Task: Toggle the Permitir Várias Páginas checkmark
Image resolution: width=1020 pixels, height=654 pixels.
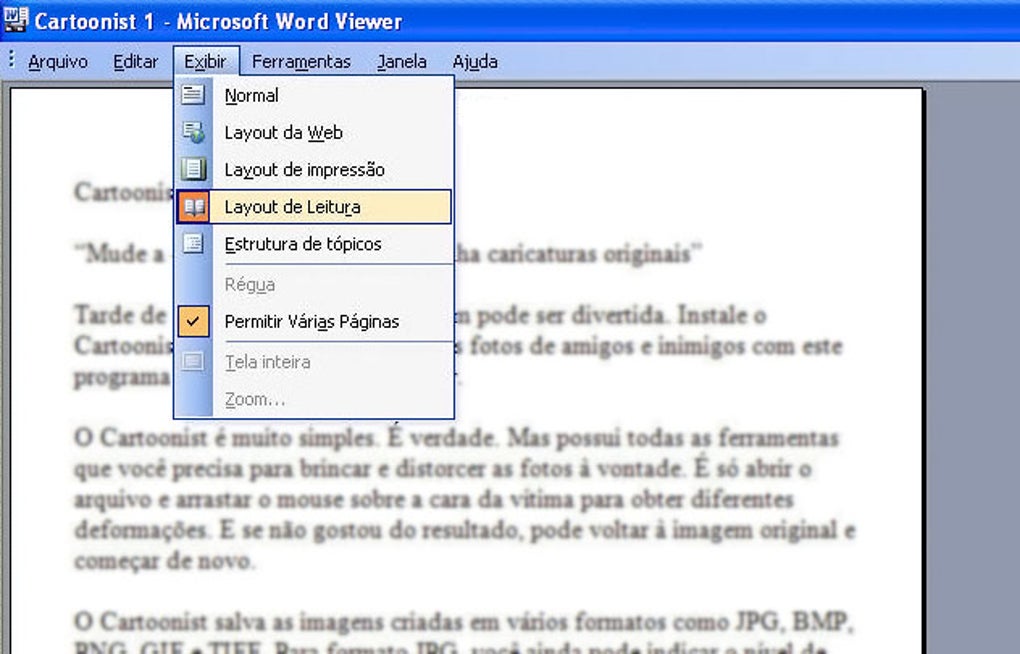Action: pos(193,321)
